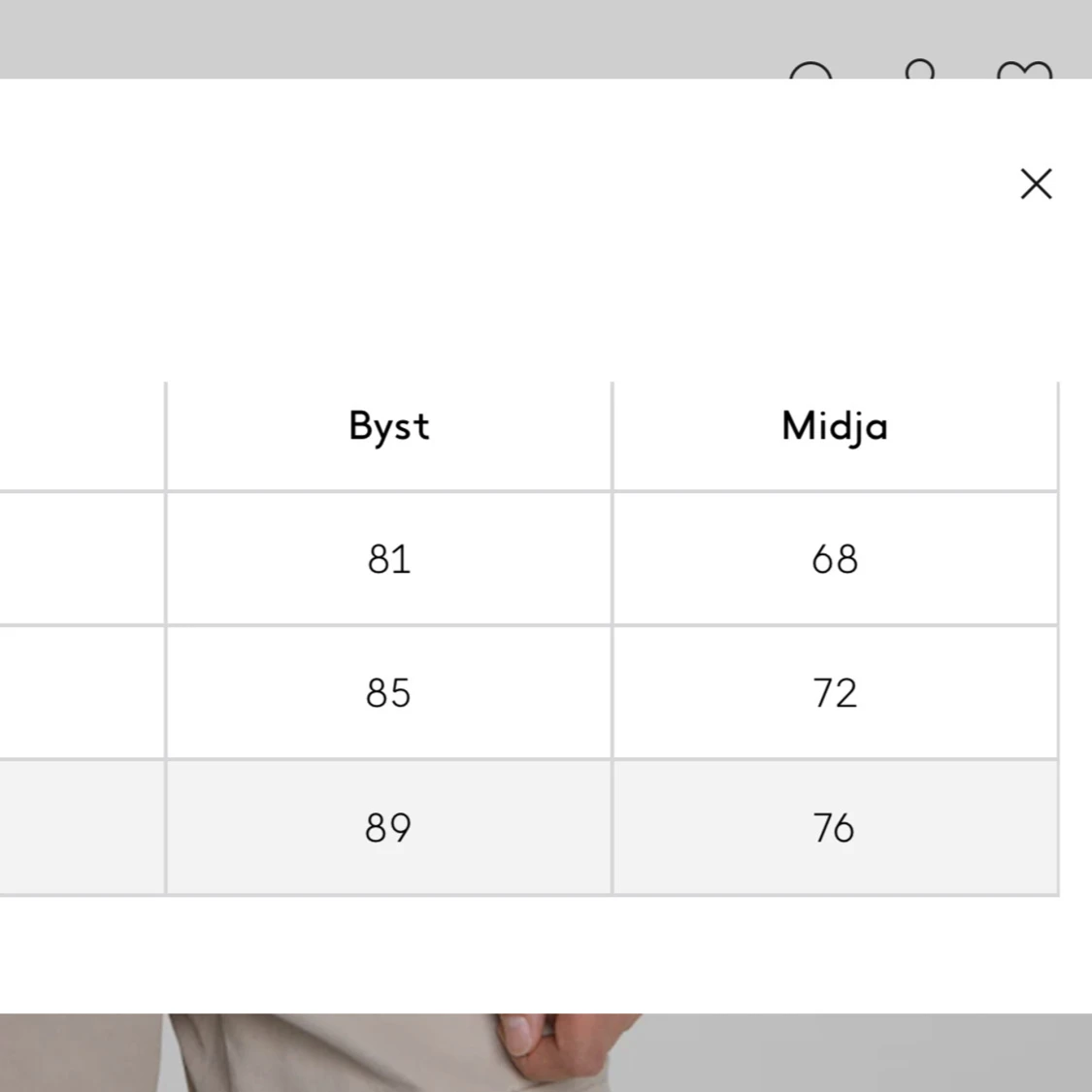Click the grey overlay above the dialog
Screen dimensions: 1092x1092
tap(390, 39)
